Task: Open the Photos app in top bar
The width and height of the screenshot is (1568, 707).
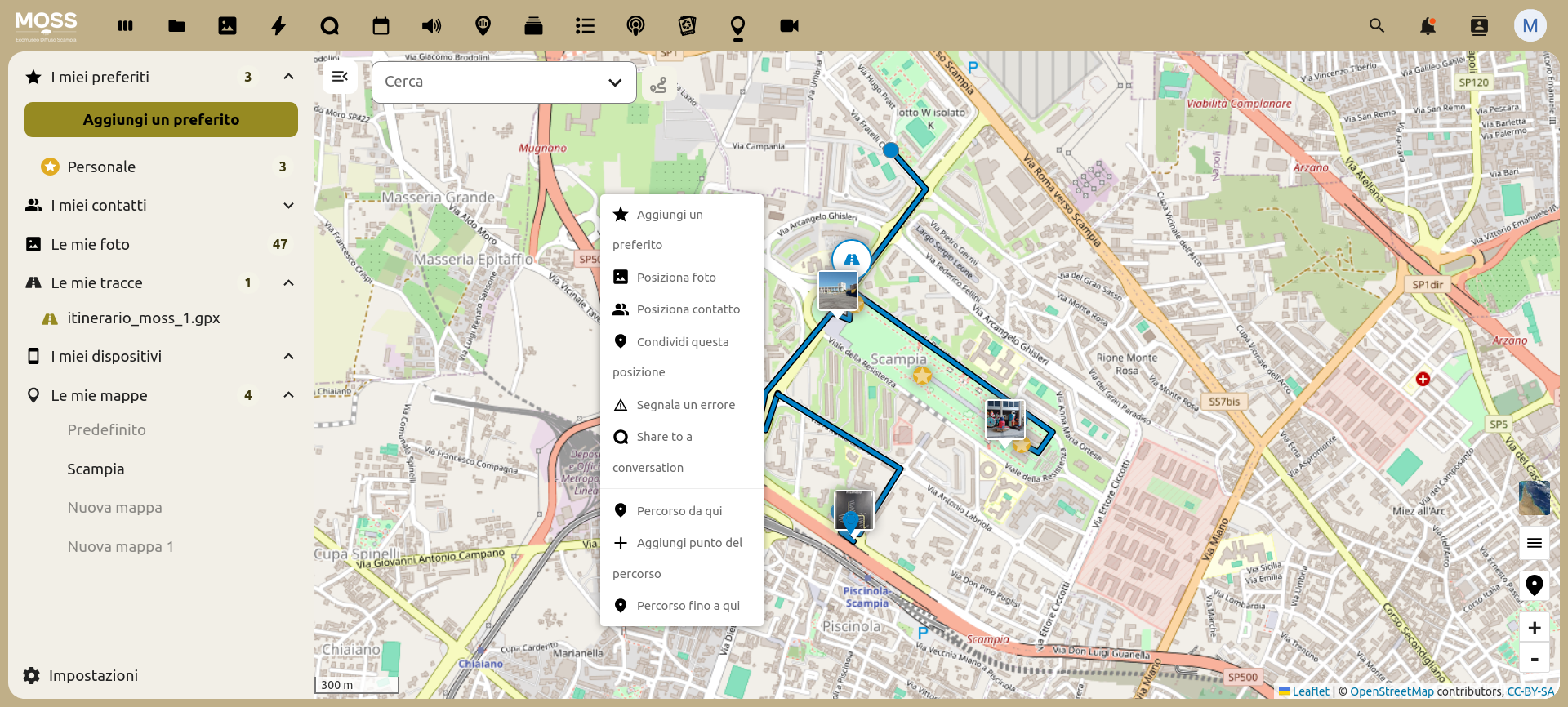Action: 227,26
